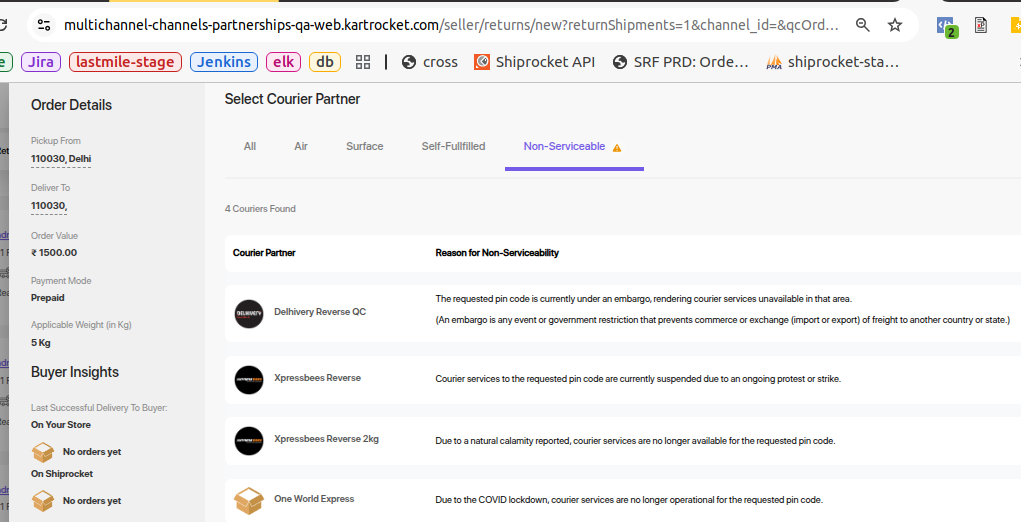Open the Self-Fullfilled tab

[x=453, y=146]
